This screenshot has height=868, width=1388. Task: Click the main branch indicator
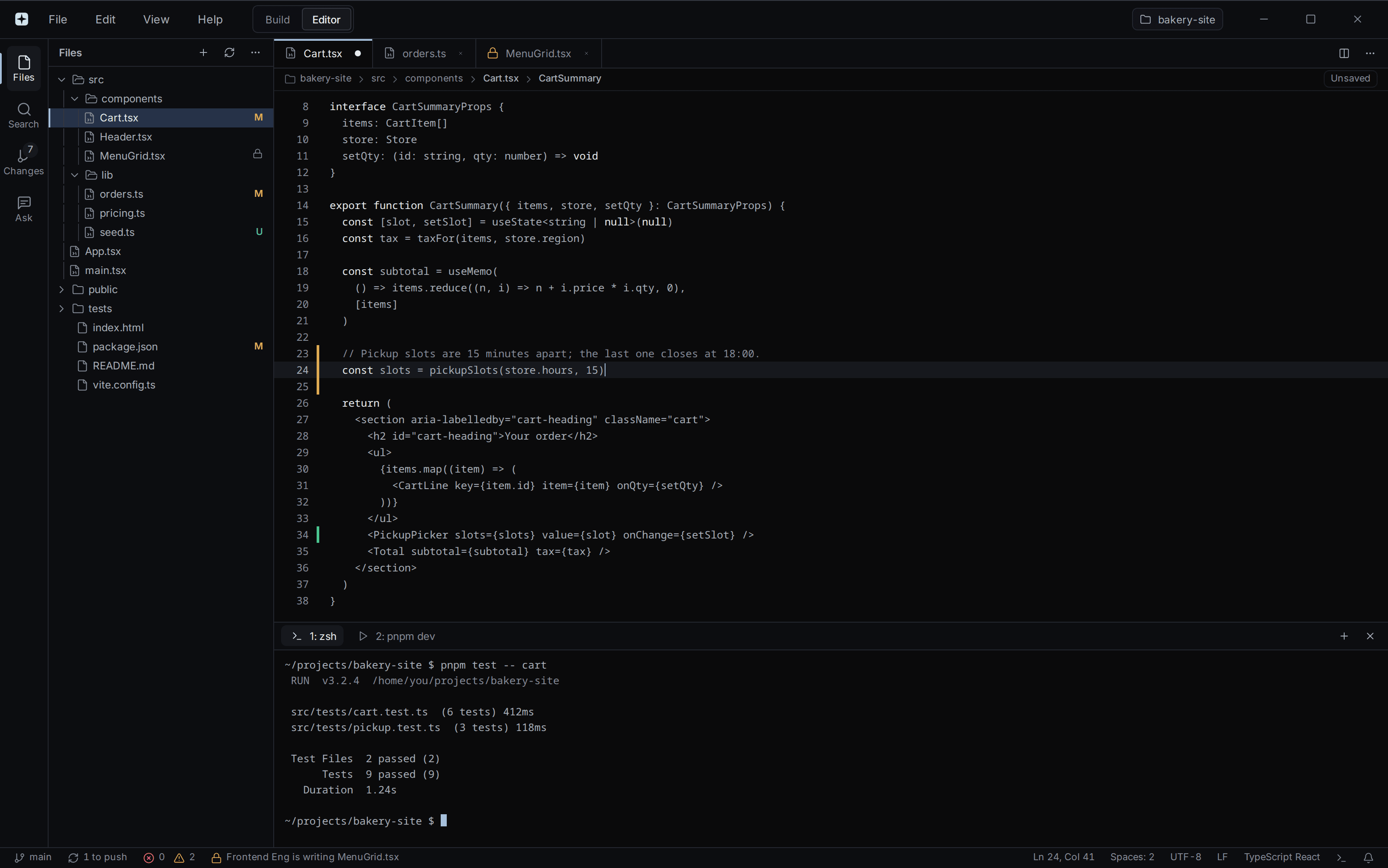click(x=33, y=857)
